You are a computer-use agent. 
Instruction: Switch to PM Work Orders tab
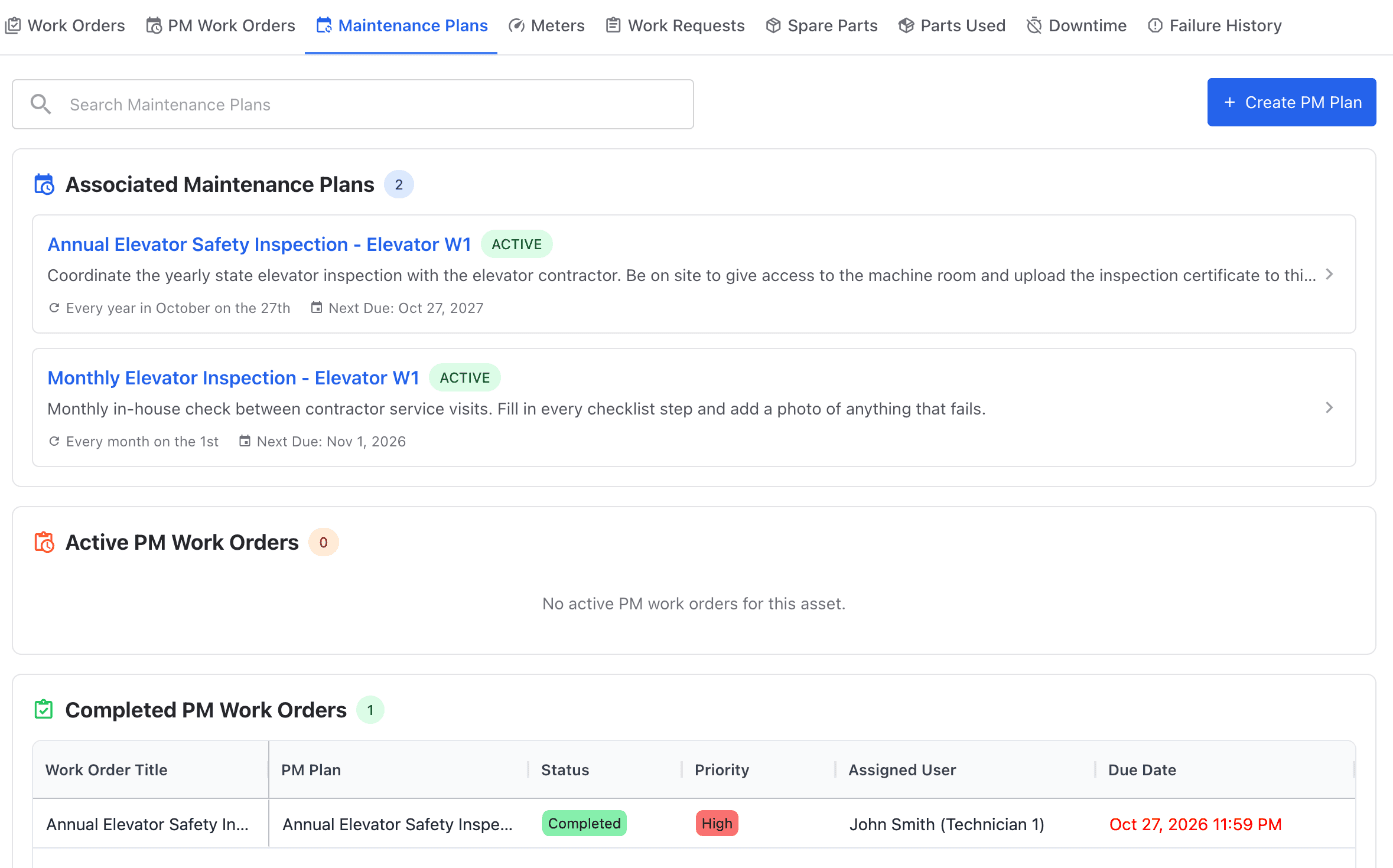[x=220, y=26]
